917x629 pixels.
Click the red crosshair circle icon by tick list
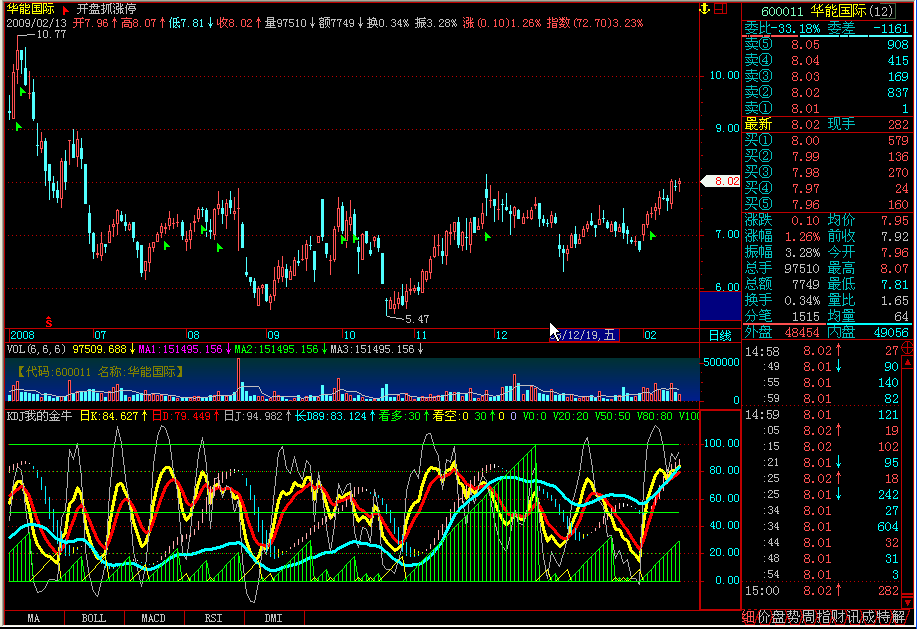click(x=907, y=348)
